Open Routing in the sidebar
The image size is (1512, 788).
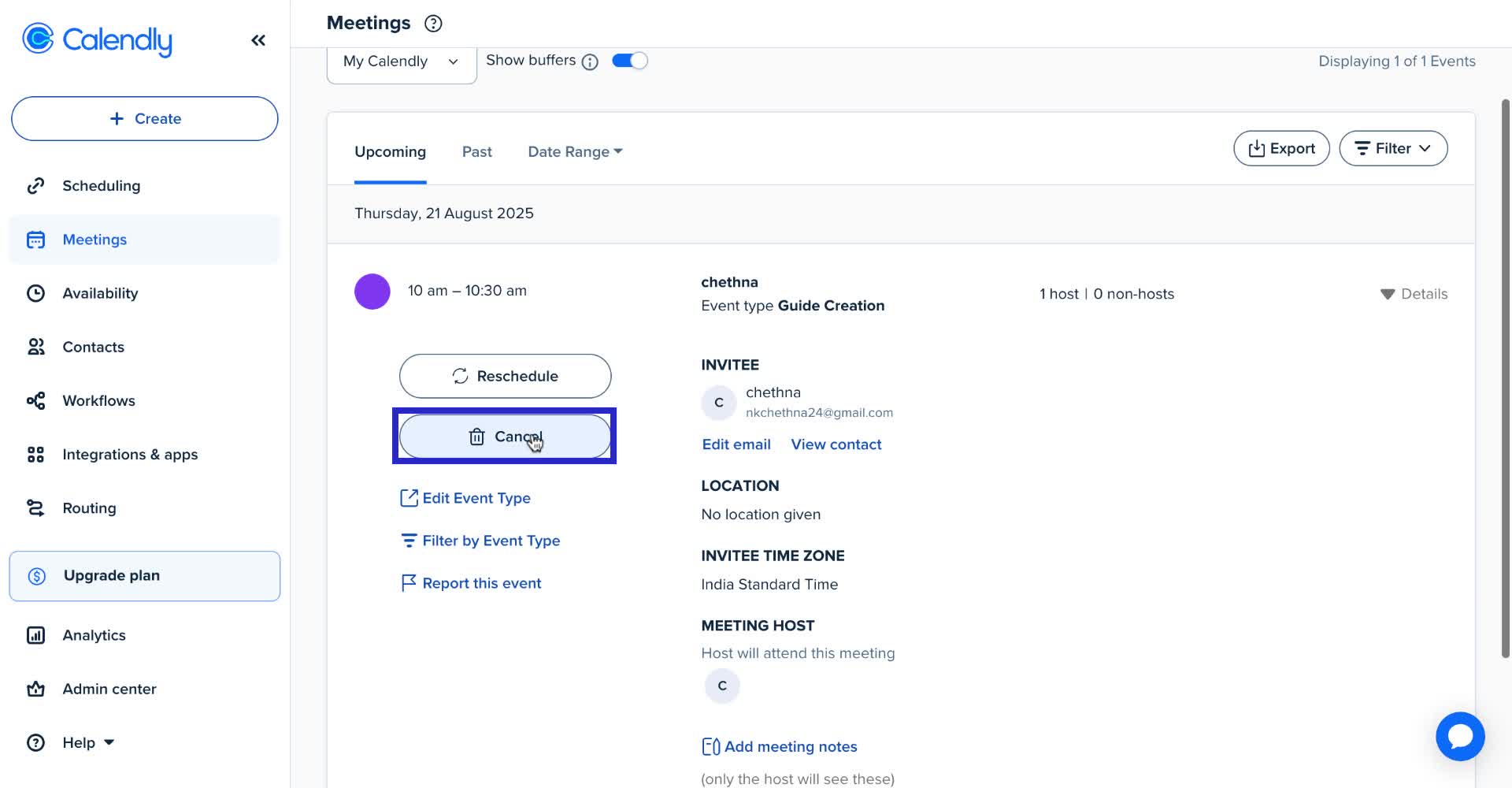tap(89, 508)
